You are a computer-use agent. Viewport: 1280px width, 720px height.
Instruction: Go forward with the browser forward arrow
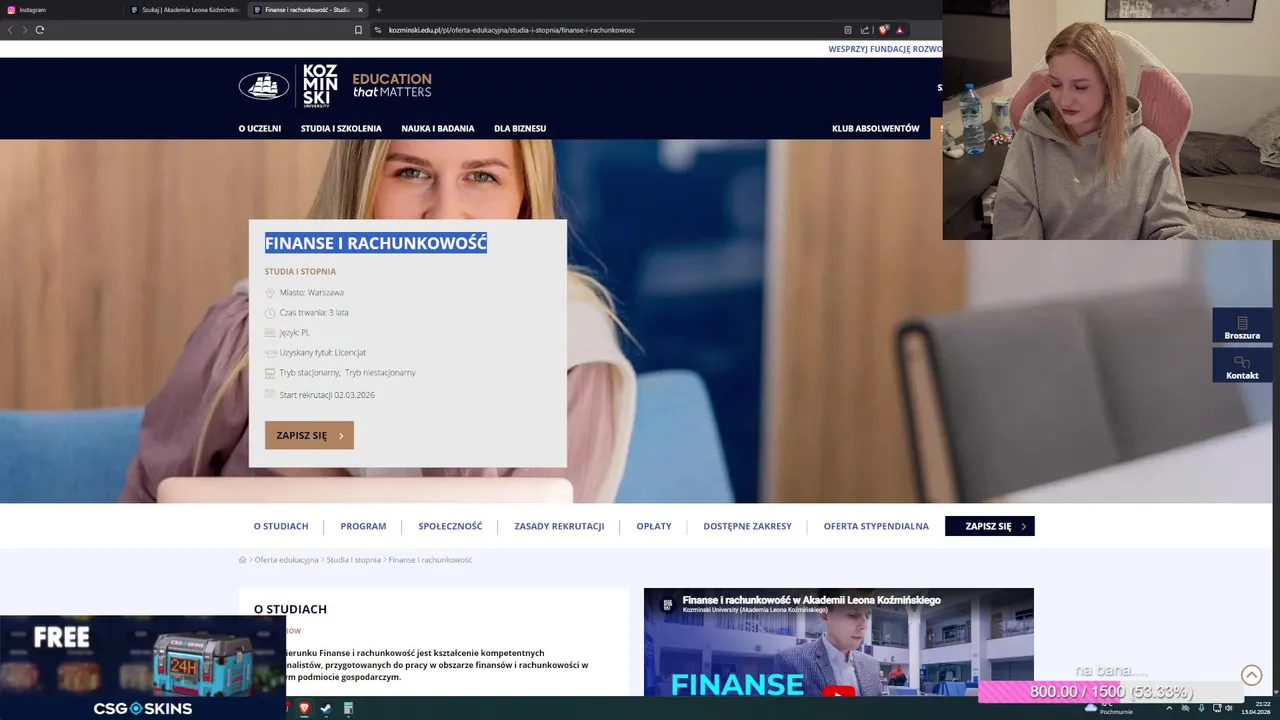(25, 30)
